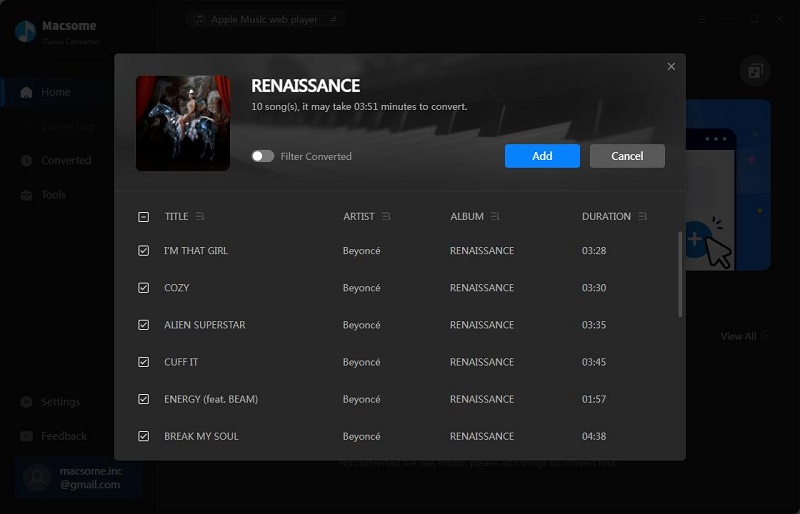Click the Tools briefcase icon in sidebar
The image size is (800, 514).
click(x=27, y=195)
